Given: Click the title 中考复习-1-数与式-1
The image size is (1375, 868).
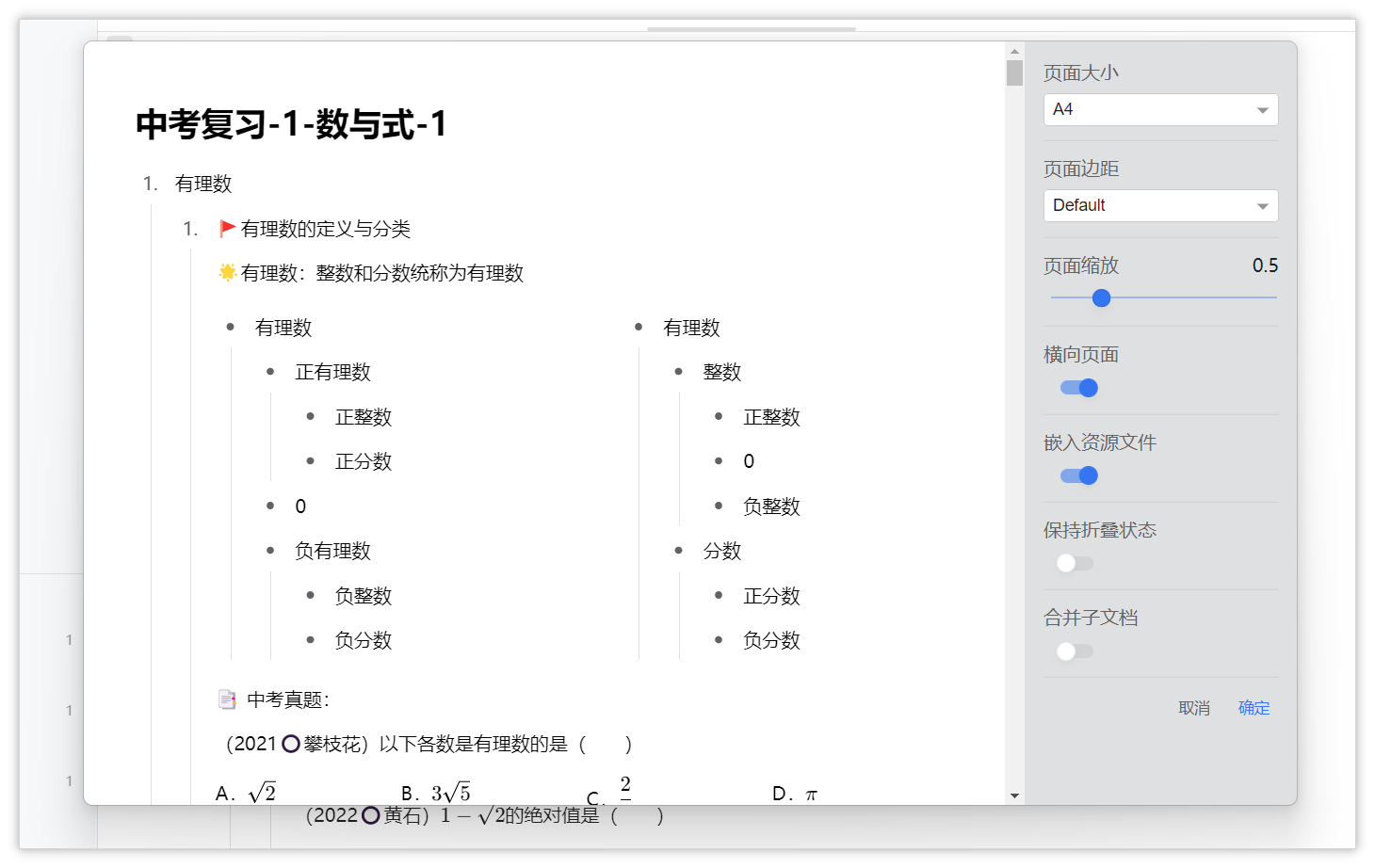Looking at the screenshot, I should pos(291,124).
